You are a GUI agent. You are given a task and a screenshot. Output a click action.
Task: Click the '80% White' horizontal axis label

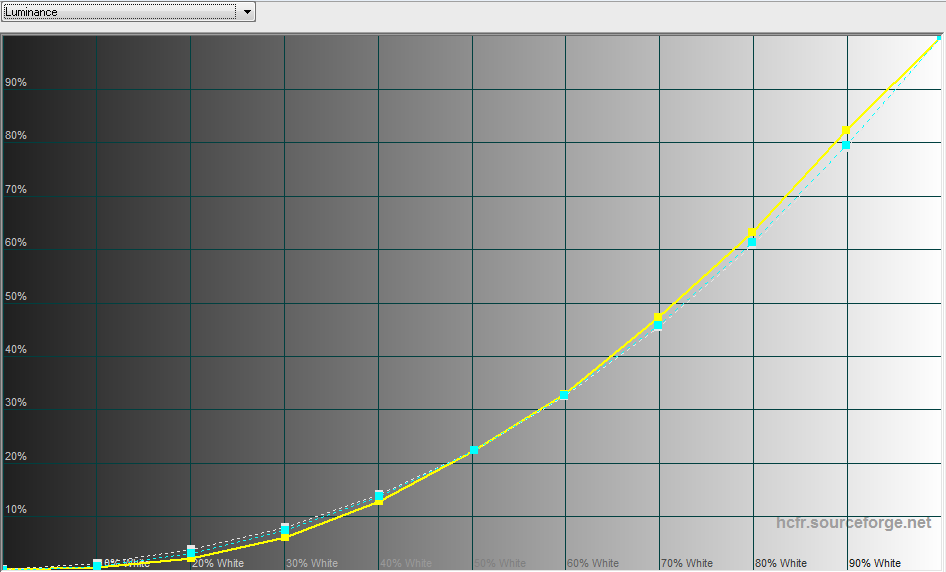coord(781,563)
